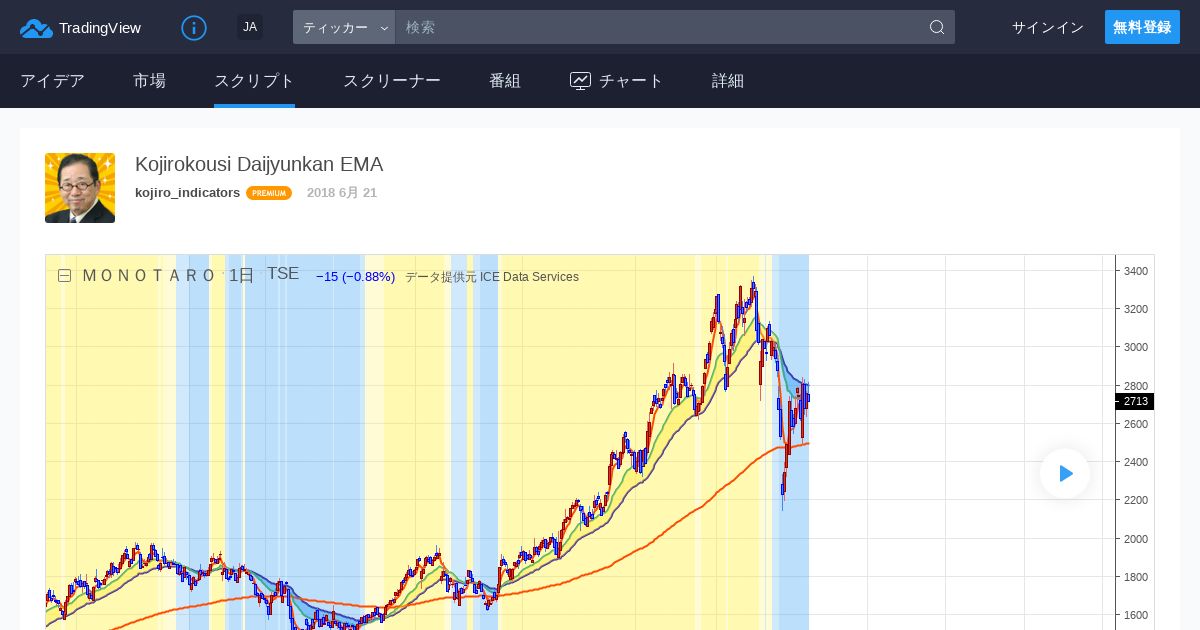Click the magnifier search icon
Image resolution: width=1200 pixels, height=630 pixels.
pos(937,27)
